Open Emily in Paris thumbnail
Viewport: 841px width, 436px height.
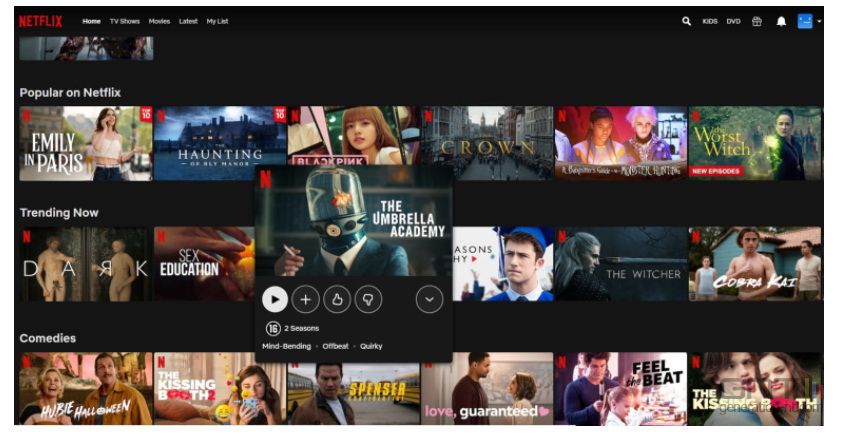pos(86,143)
